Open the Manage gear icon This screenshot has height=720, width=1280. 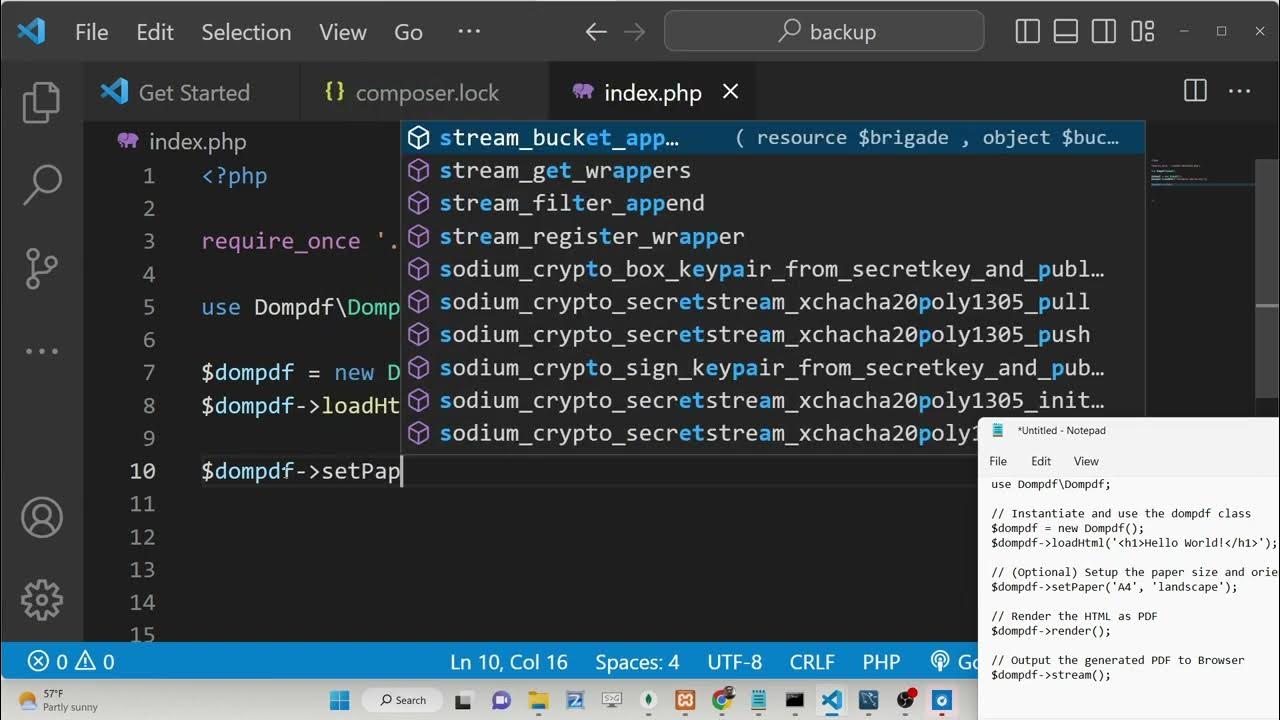pos(42,599)
